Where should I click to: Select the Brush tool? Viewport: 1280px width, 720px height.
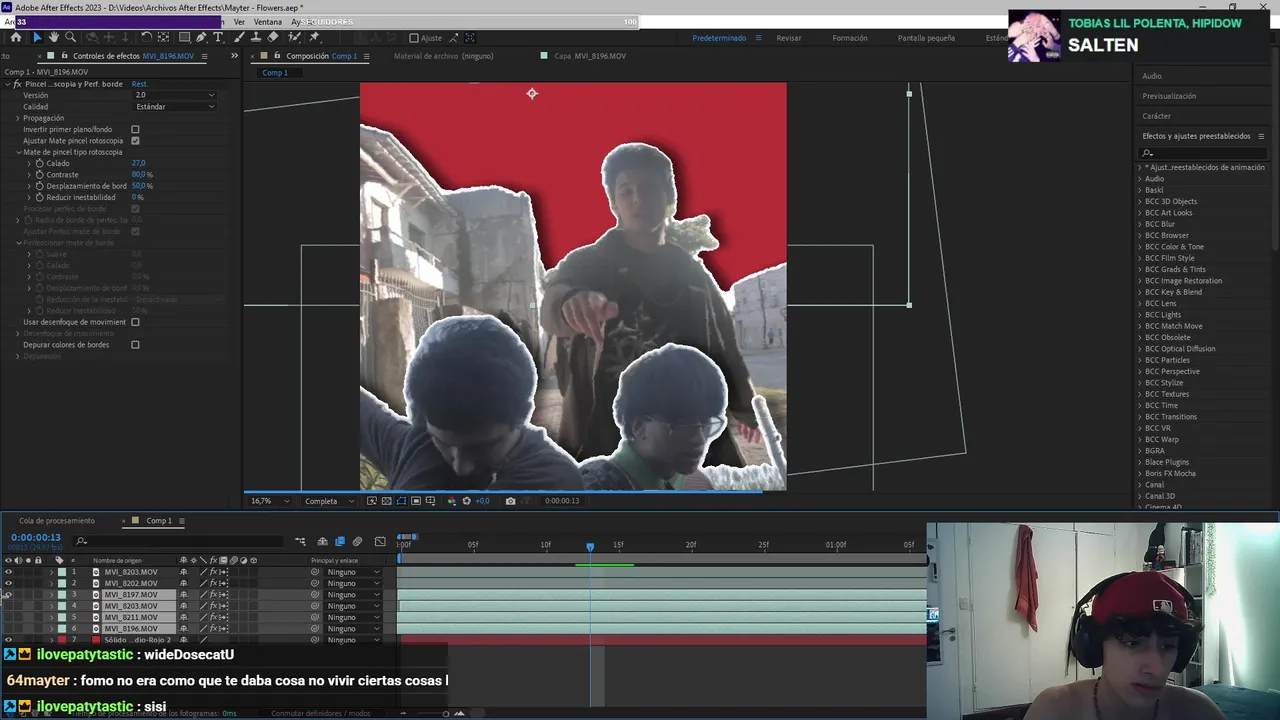(241, 37)
